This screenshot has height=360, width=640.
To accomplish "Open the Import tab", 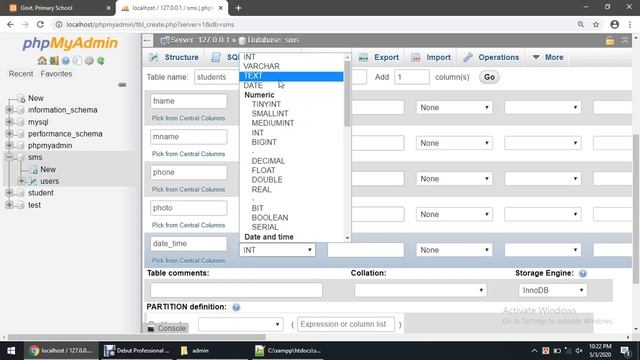I will click(x=431, y=58).
